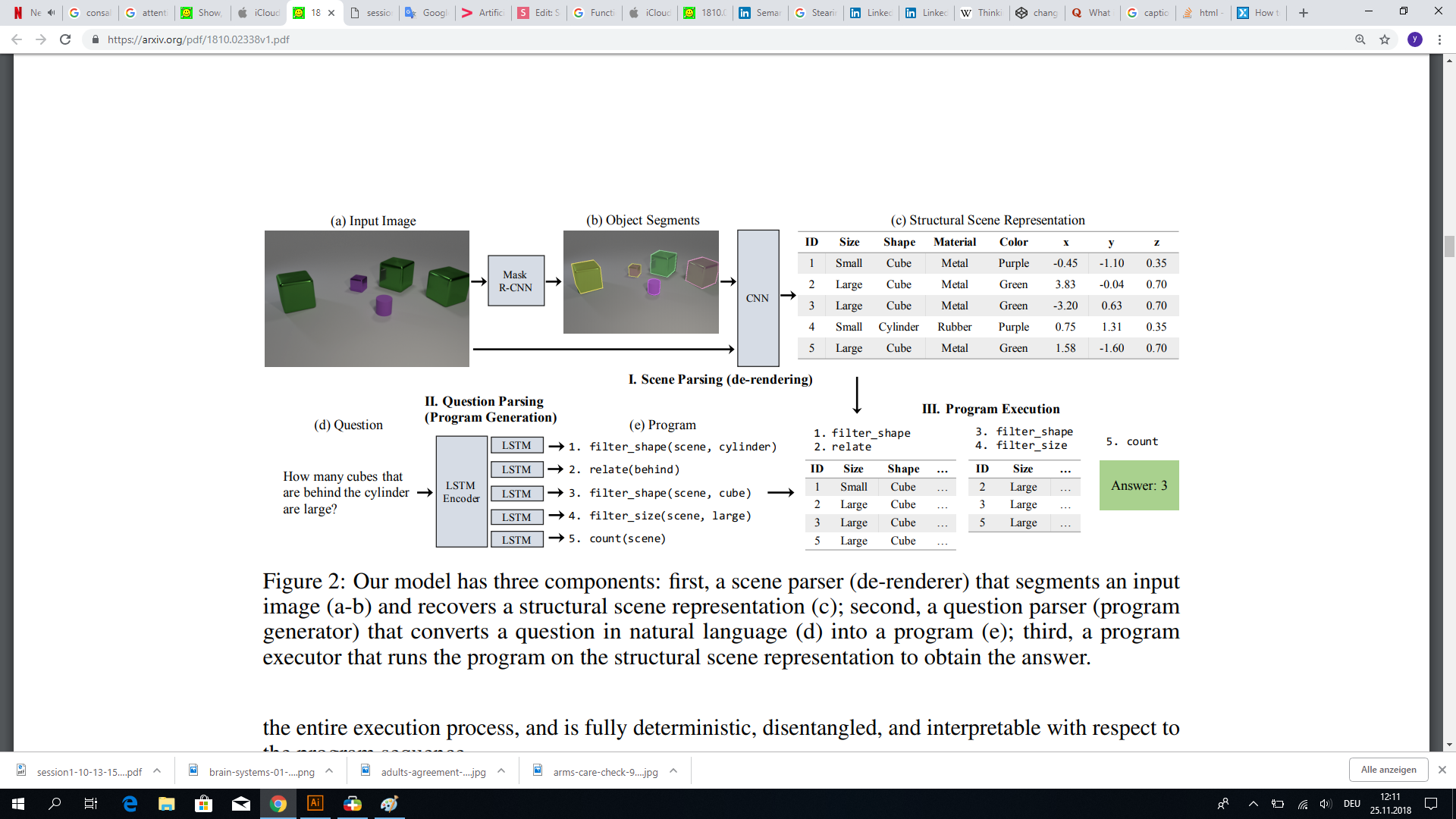1456x819 pixels.
Task: Click the user profile avatar icon
Action: pos(1415,39)
